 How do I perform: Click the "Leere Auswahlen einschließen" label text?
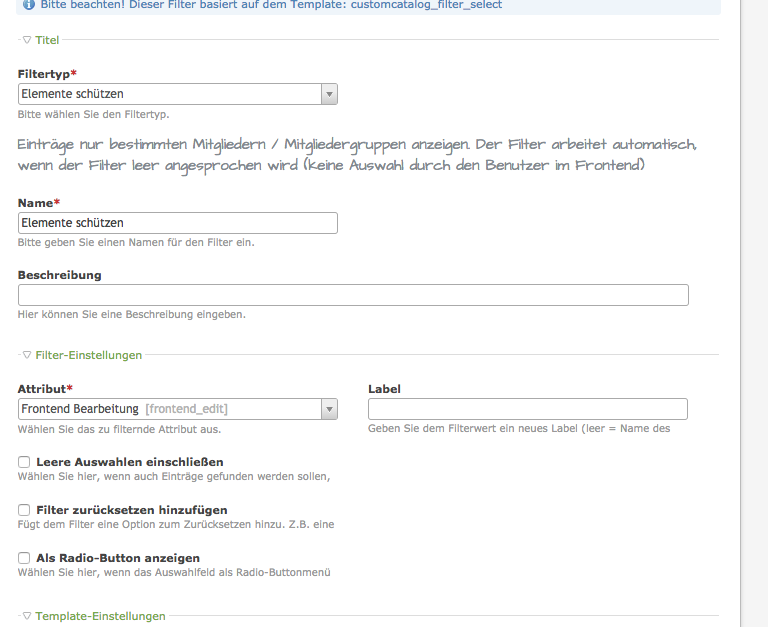[130, 462]
